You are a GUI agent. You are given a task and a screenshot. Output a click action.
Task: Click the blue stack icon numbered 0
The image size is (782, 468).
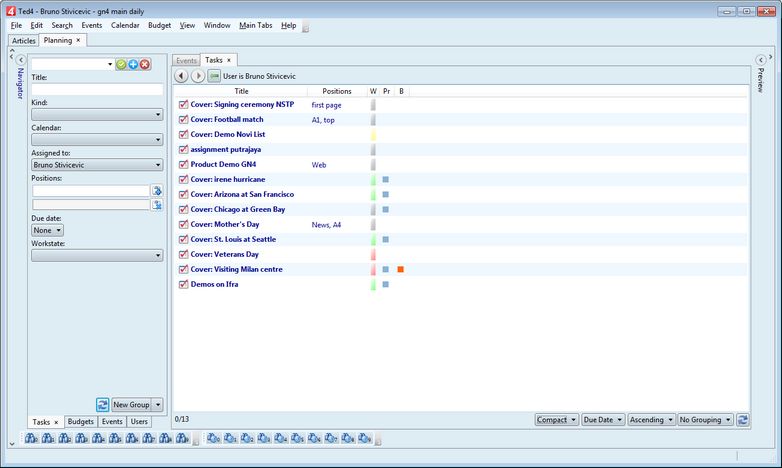click(214, 439)
